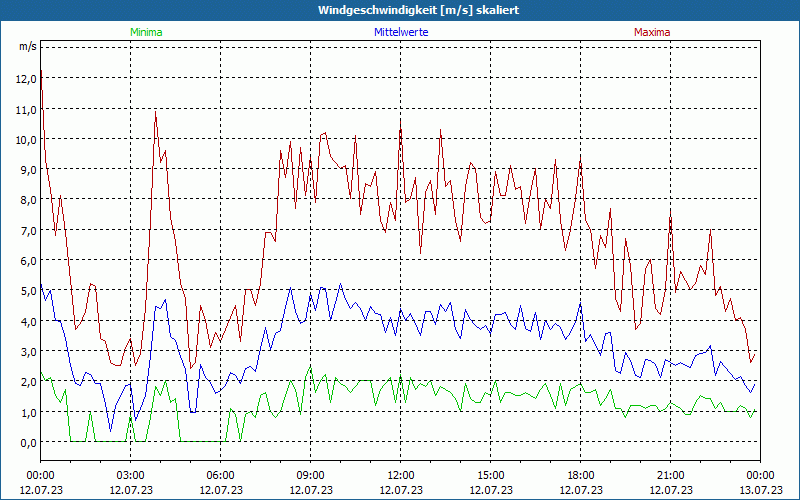This screenshot has height=500, width=800.
Task: Click the '3,0' y-axis value
Action: tap(30, 352)
